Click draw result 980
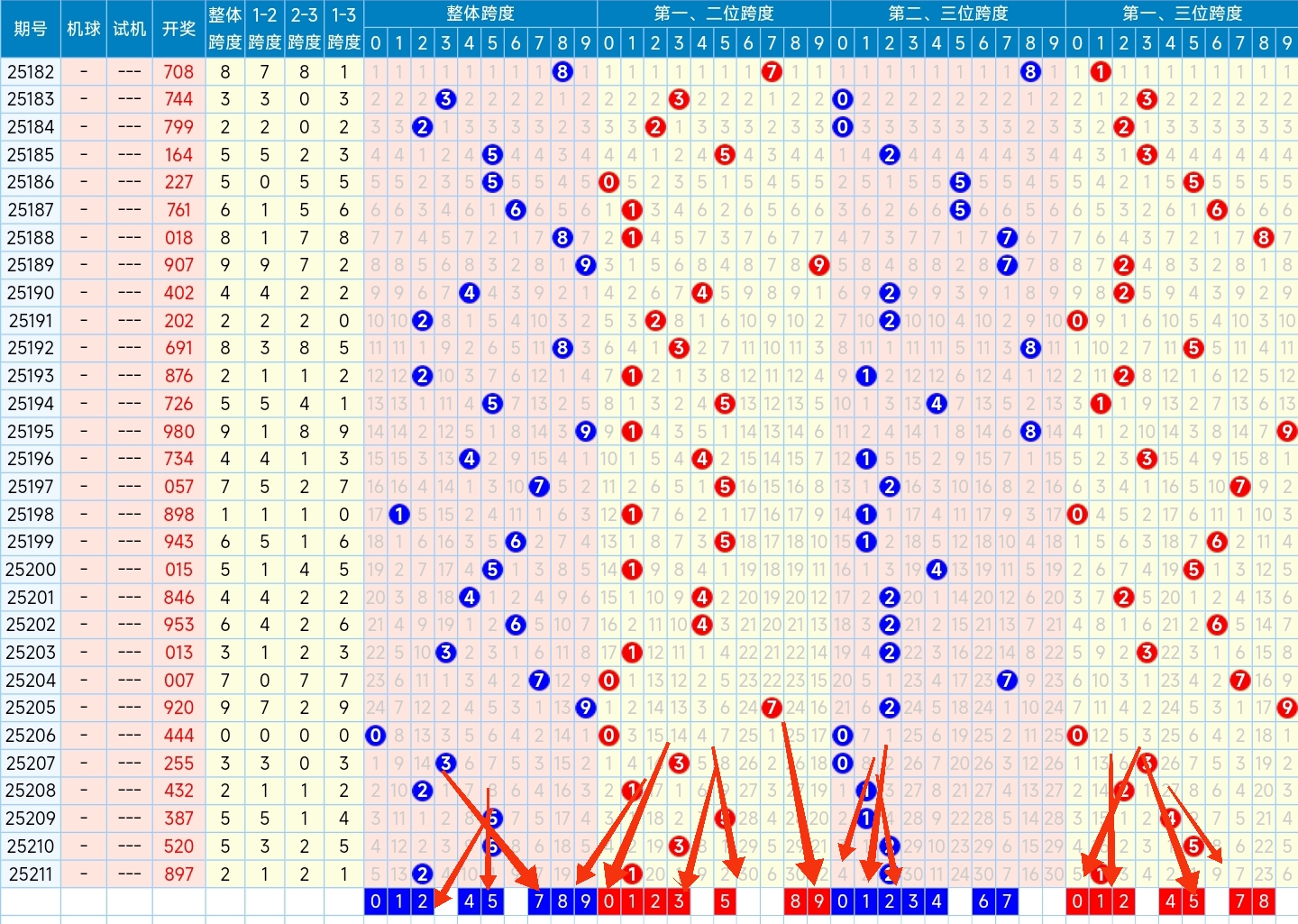1298x924 pixels. point(178,432)
